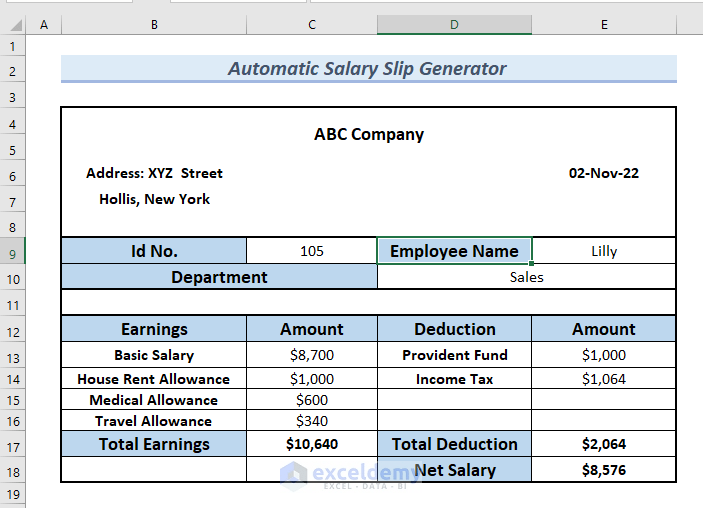Click the ABC Company heading cell

[x=369, y=134]
